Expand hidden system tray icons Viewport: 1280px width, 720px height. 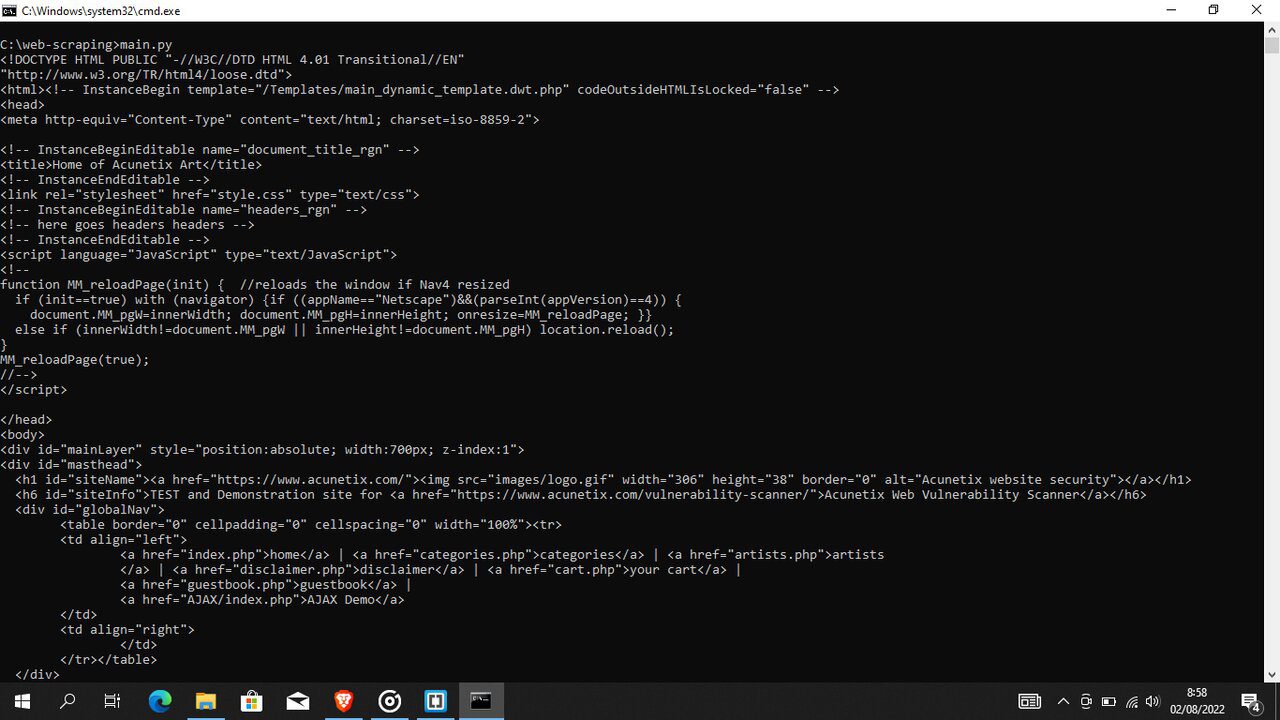[x=1063, y=701]
